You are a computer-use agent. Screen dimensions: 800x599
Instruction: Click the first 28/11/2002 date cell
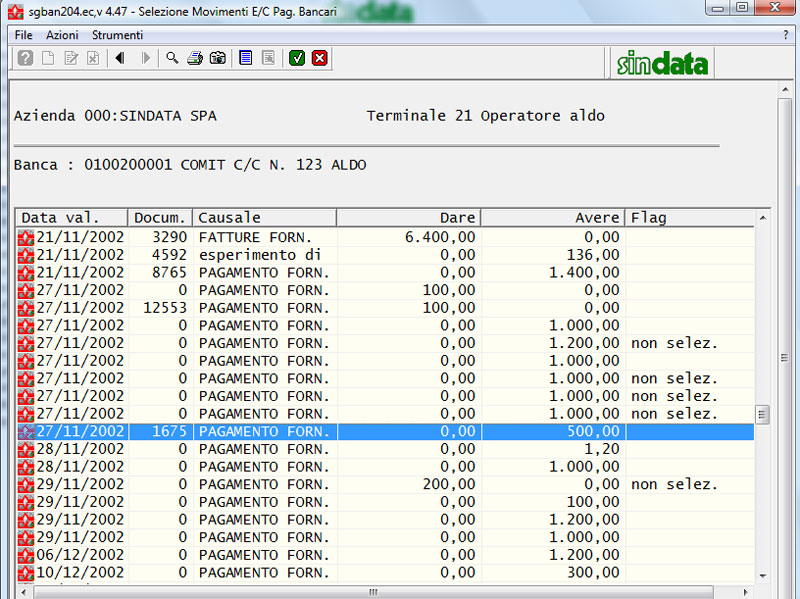(80, 449)
